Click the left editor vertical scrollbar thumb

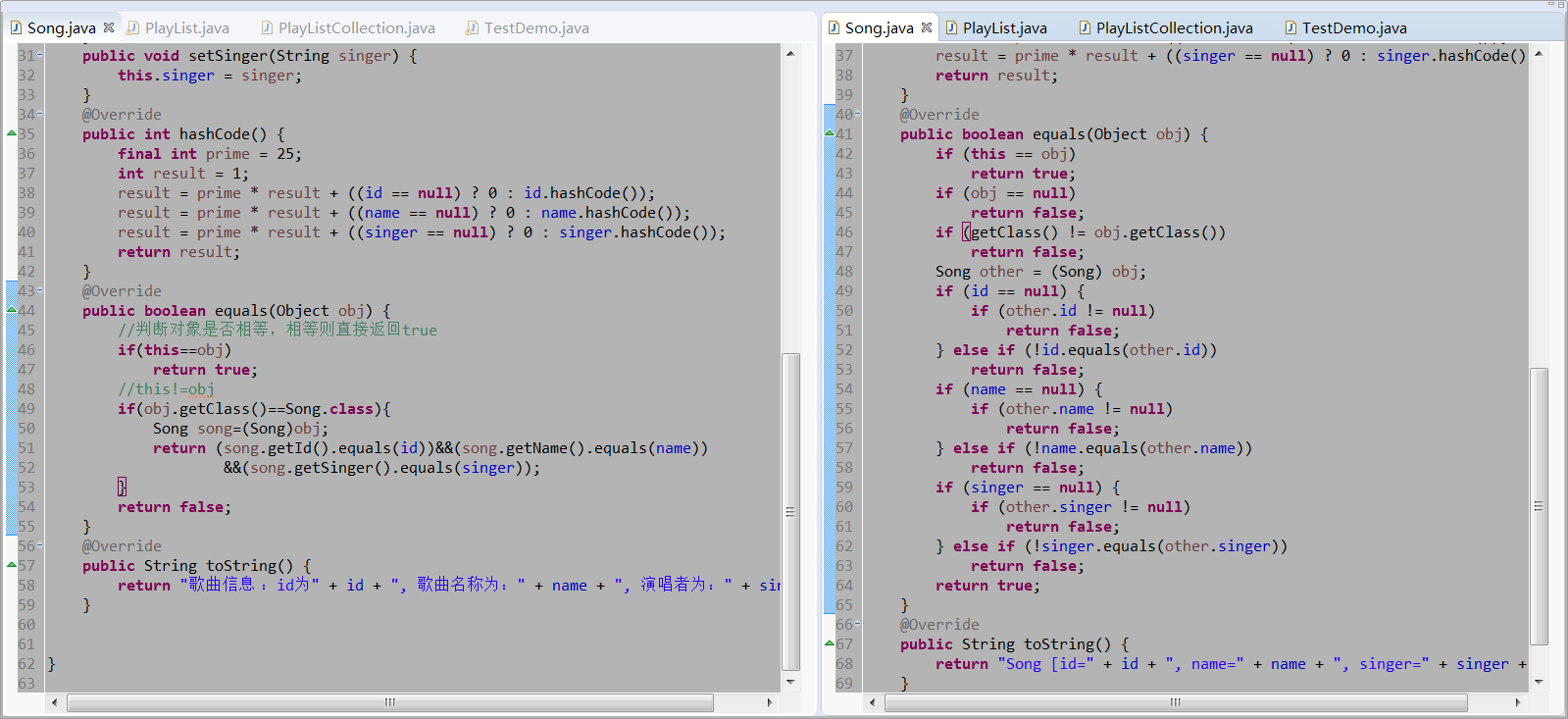pyautogui.click(x=790, y=511)
